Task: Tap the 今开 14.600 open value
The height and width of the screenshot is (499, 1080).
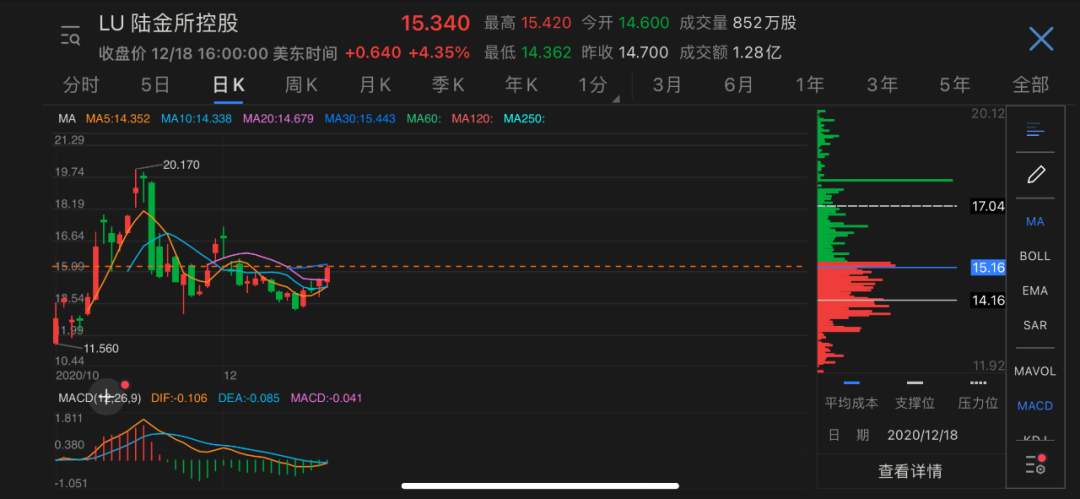Action: coord(625,23)
